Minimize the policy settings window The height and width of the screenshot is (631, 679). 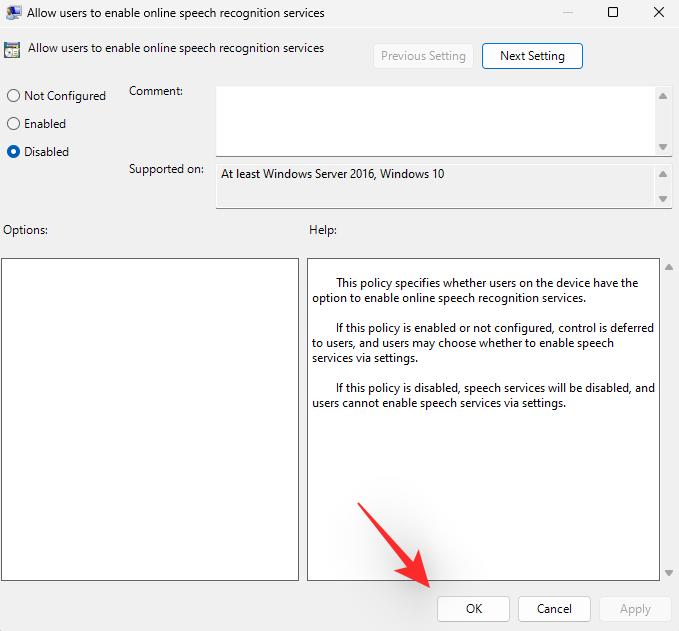[x=568, y=12]
